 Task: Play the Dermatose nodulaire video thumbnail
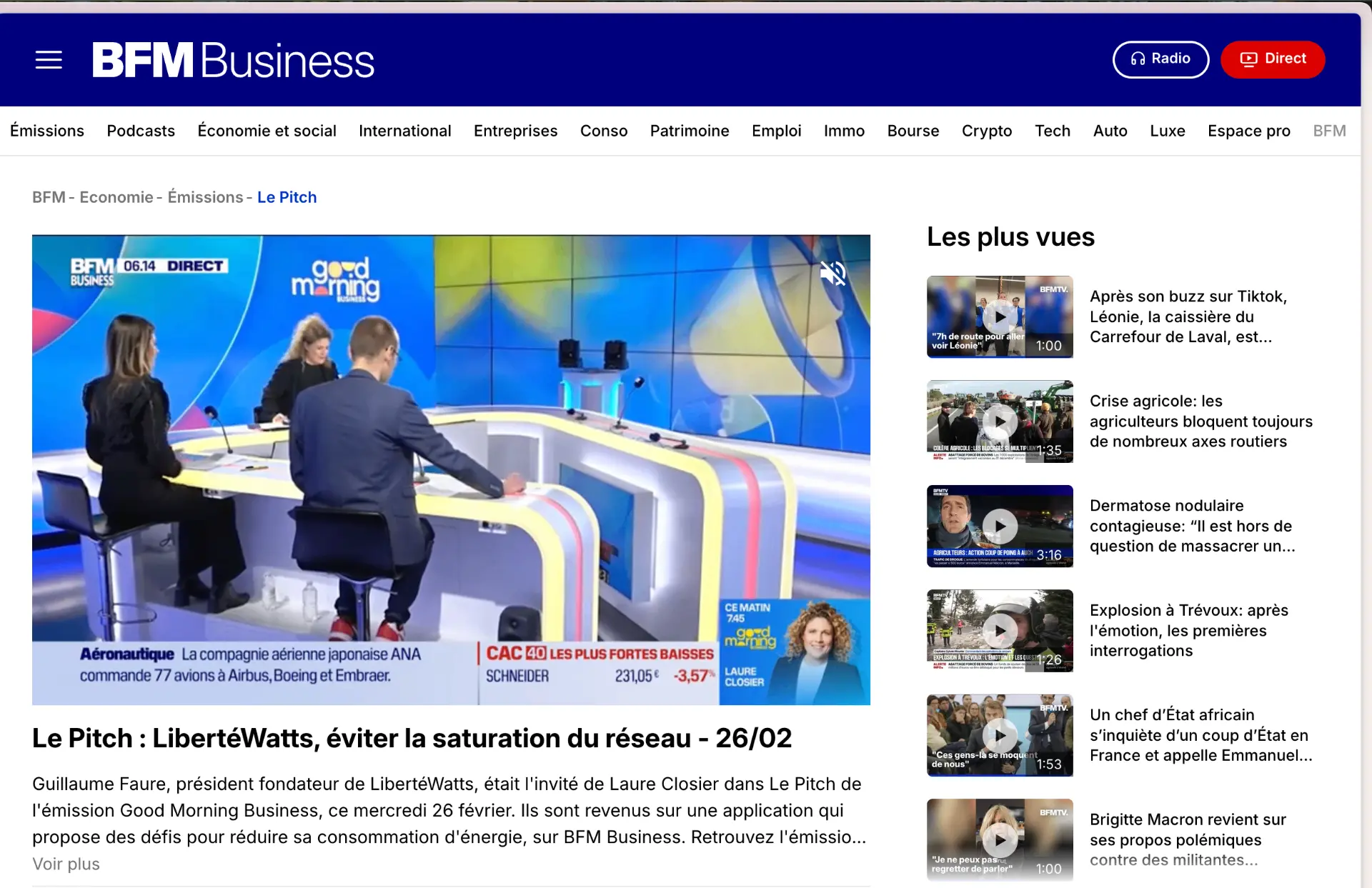tap(999, 526)
